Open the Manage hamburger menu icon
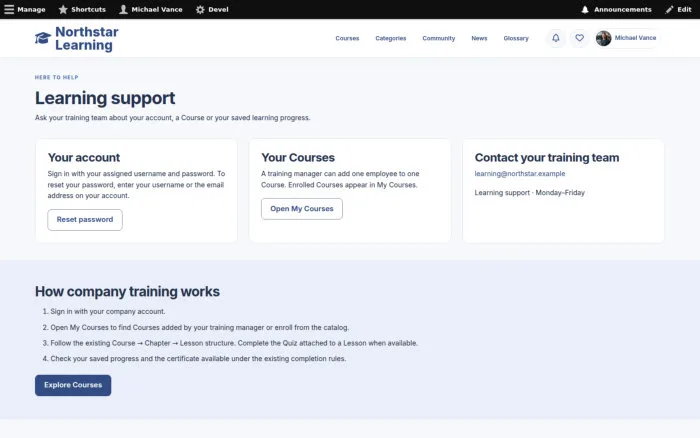 click(x=9, y=9)
